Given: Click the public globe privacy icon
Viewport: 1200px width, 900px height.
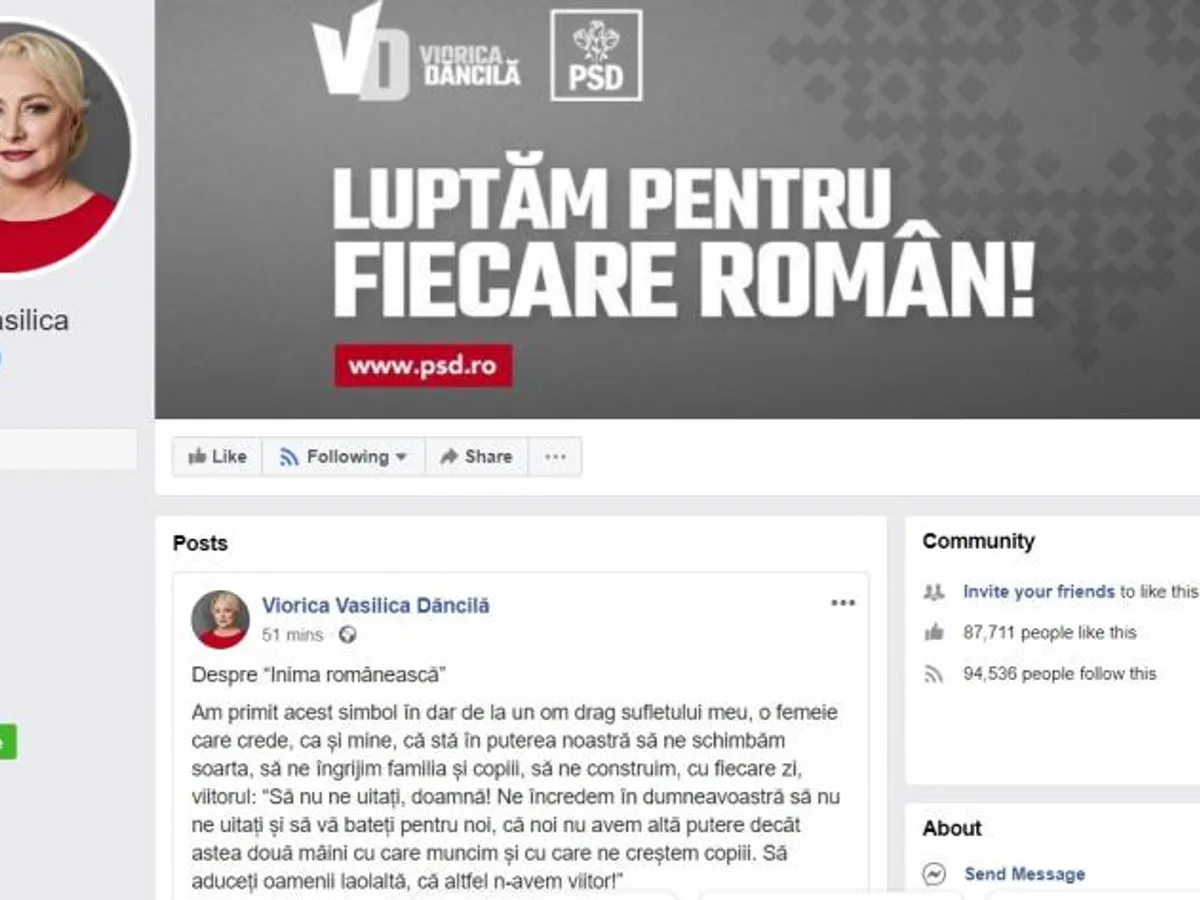Looking at the screenshot, I should (347, 635).
